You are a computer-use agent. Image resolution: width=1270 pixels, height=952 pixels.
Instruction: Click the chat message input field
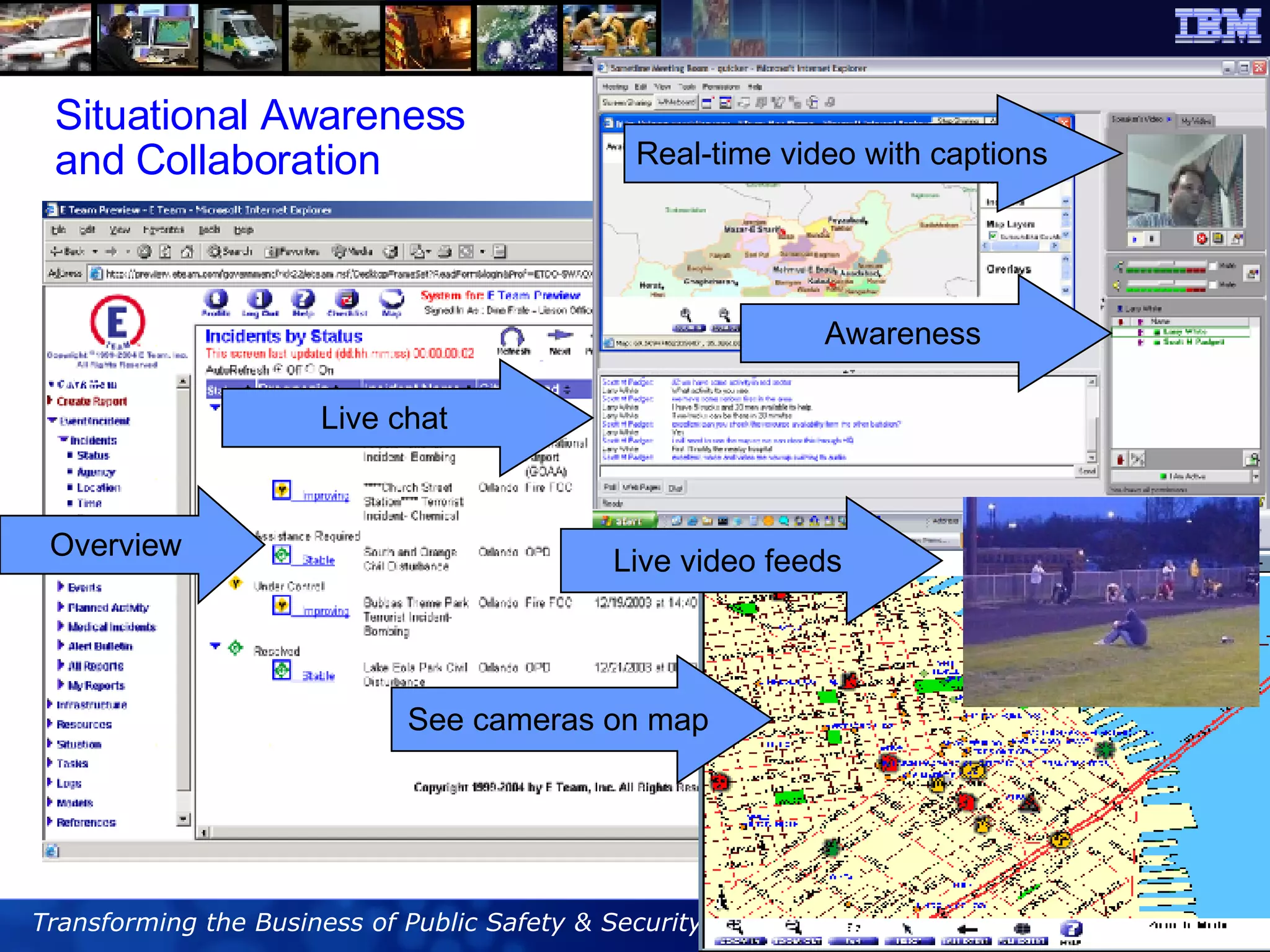click(838, 472)
